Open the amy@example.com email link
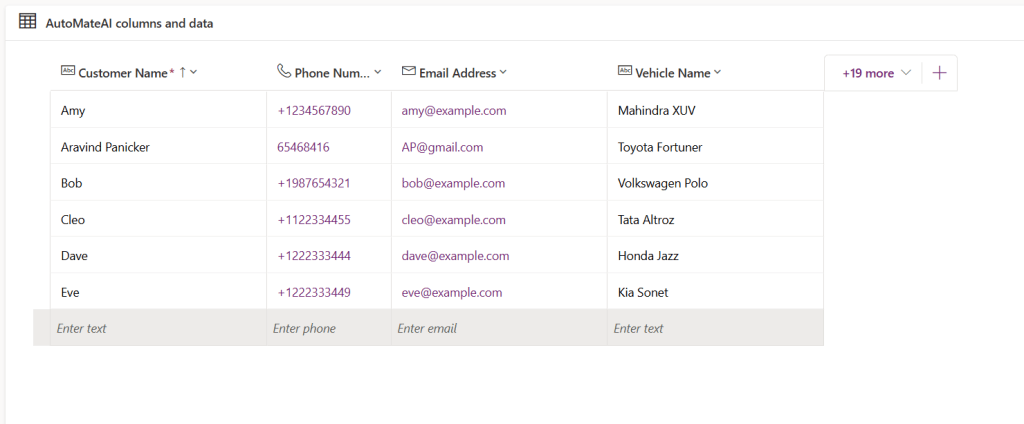Screen dimensions: 1024x424 pos(454,110)
